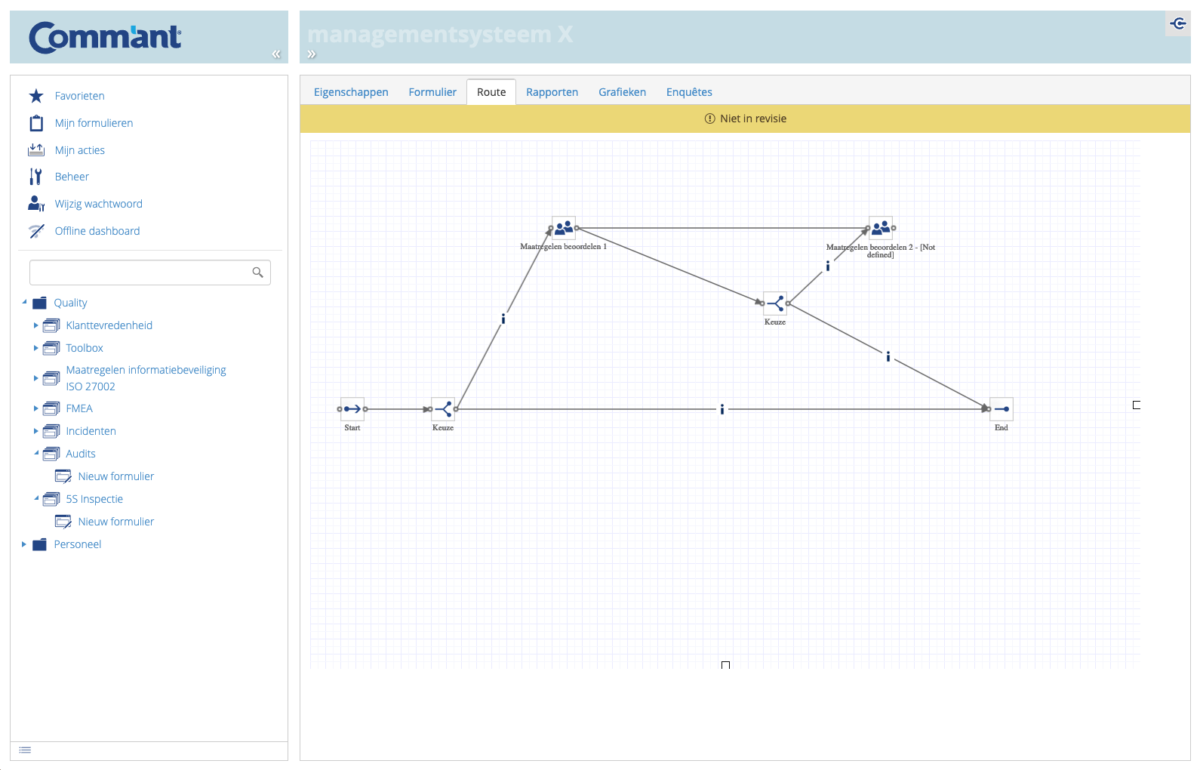Switch to the Rapporten tab
Screen dimensions: 1200x770
tap(552, 91)
